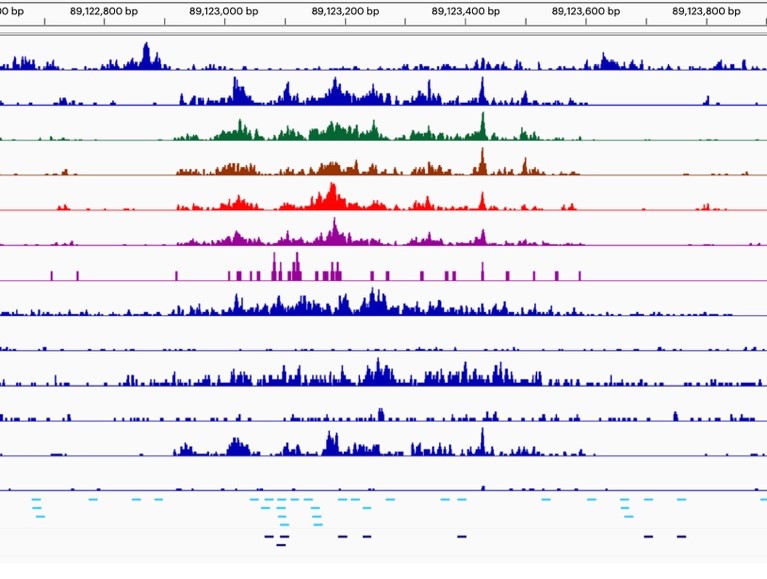Click the tallest peak in the topmost blue track
The width and height of the screenshot is (767, 579).
click(x=146, y=54)
